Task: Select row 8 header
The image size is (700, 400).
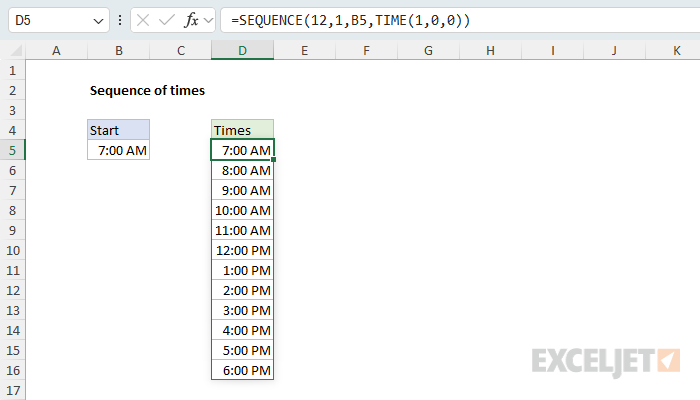Action: click(x=12, y=211)
